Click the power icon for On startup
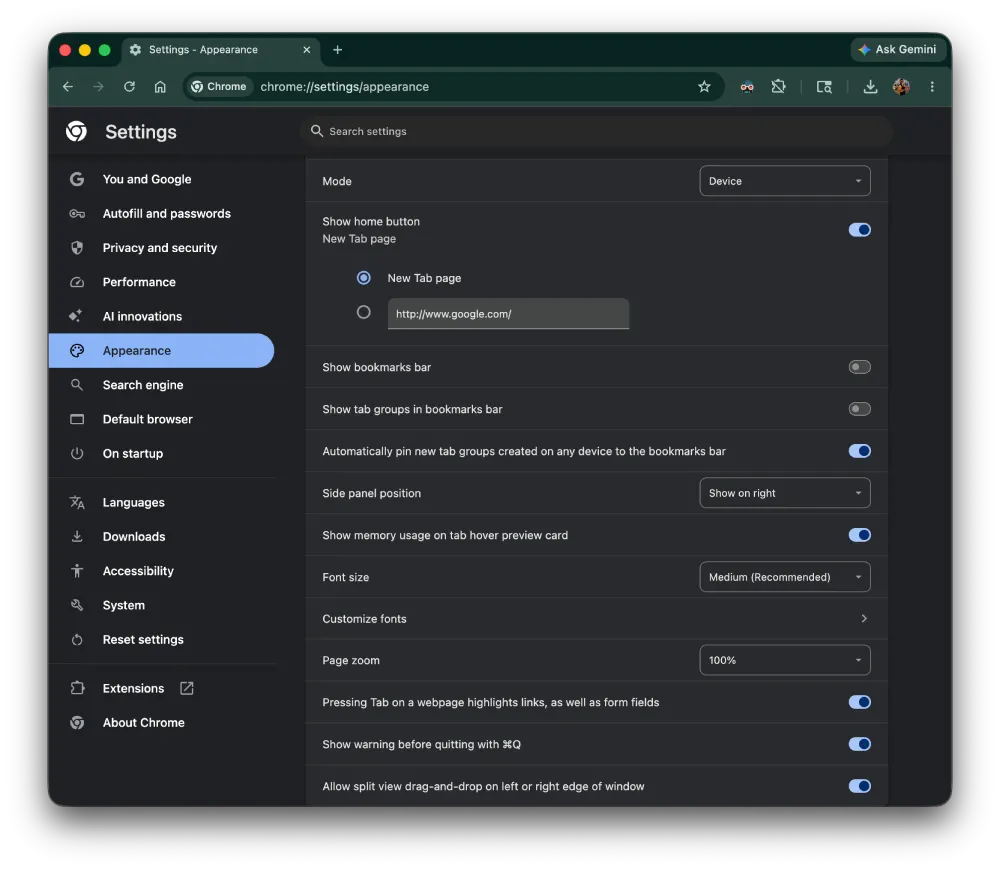This screenshot has width=1000, height=870. pos(77,453)
